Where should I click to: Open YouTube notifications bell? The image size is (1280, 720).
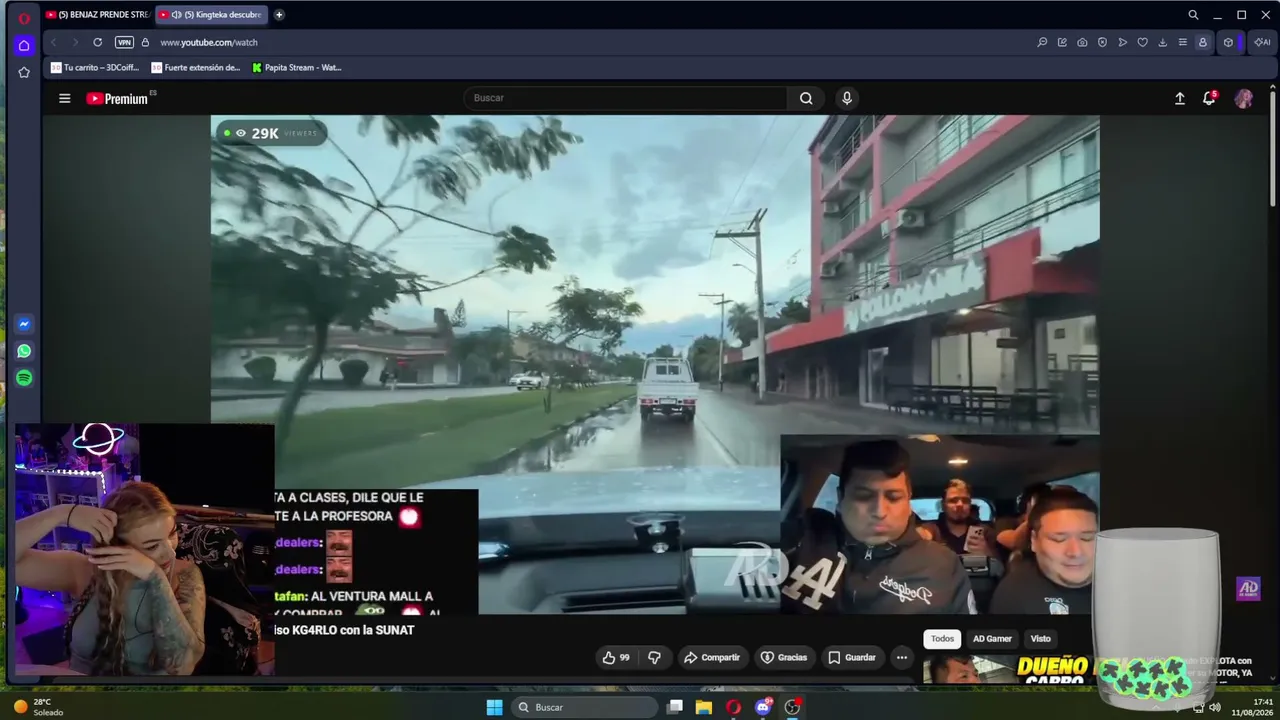[x=1209, y=98]
